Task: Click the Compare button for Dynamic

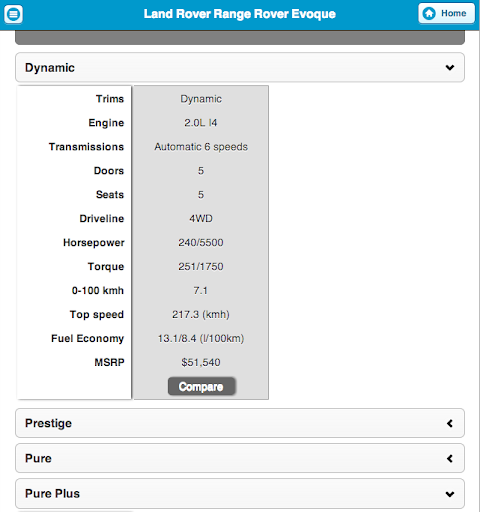Action: 201,386
